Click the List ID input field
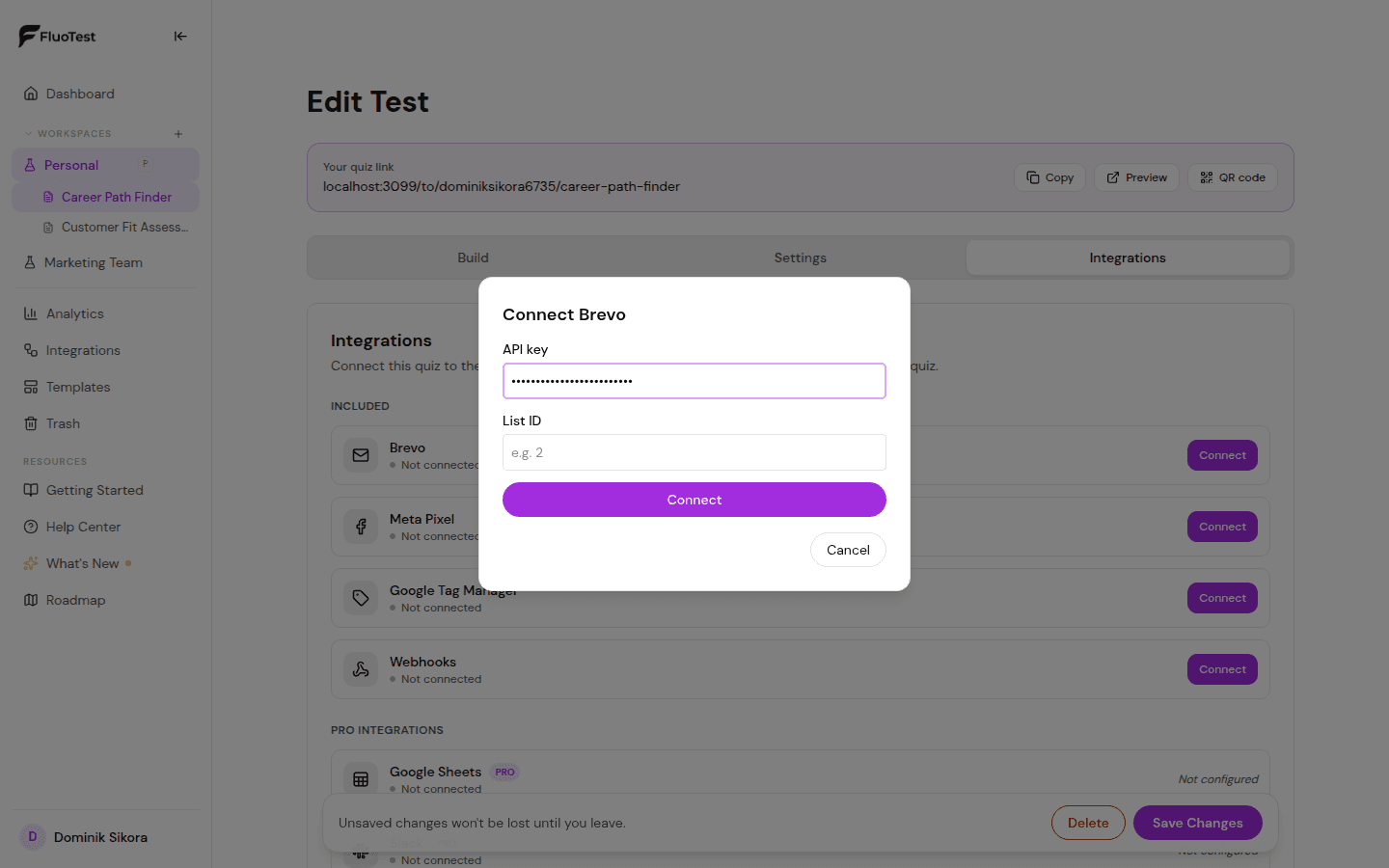1389x868 pixels. click(x=694, y=452)
